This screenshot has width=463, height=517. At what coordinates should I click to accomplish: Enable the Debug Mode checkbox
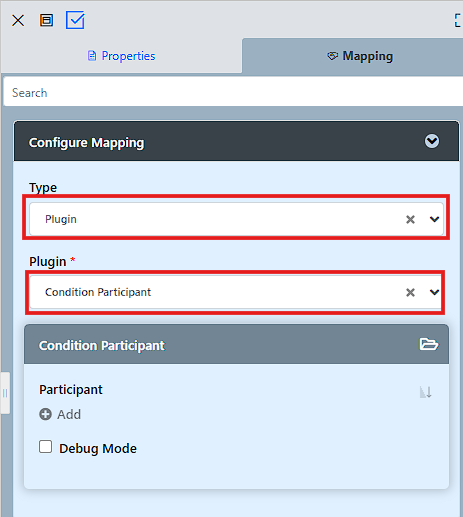(x=45, y=447)
